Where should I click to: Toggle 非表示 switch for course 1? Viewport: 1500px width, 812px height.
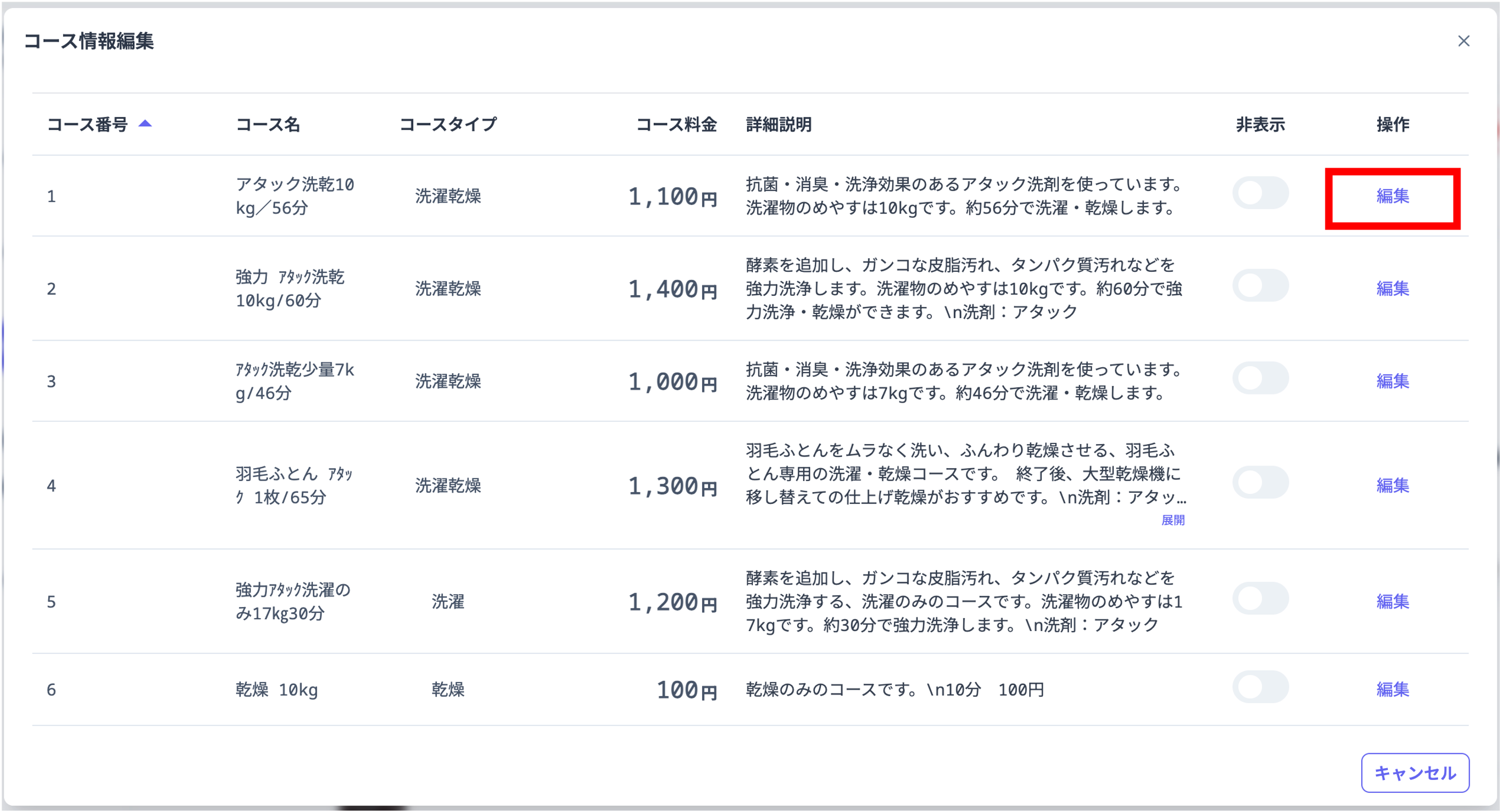tap(1260, 193)
